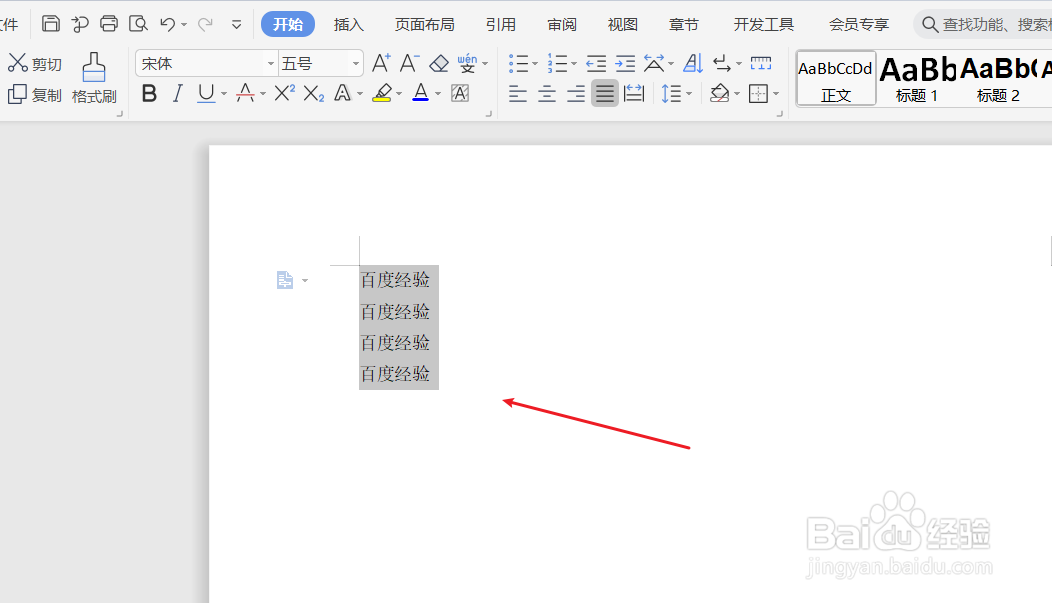Toggle show paragraph marks icon

click(x=722, y=64)
